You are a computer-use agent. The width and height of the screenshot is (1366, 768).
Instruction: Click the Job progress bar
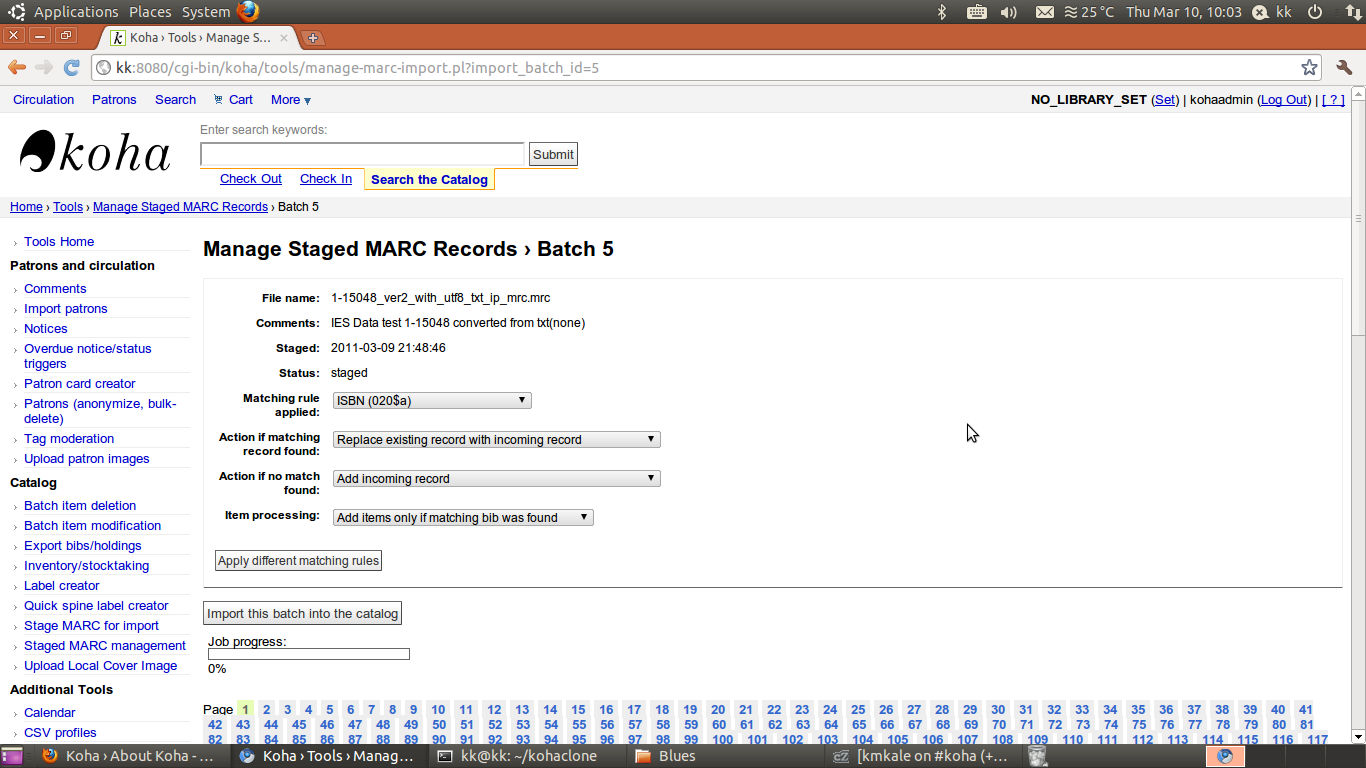309,654
